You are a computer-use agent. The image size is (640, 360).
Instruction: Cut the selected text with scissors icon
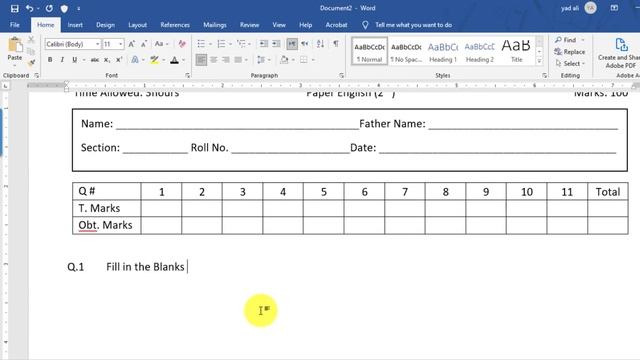[x=31, y=40]
